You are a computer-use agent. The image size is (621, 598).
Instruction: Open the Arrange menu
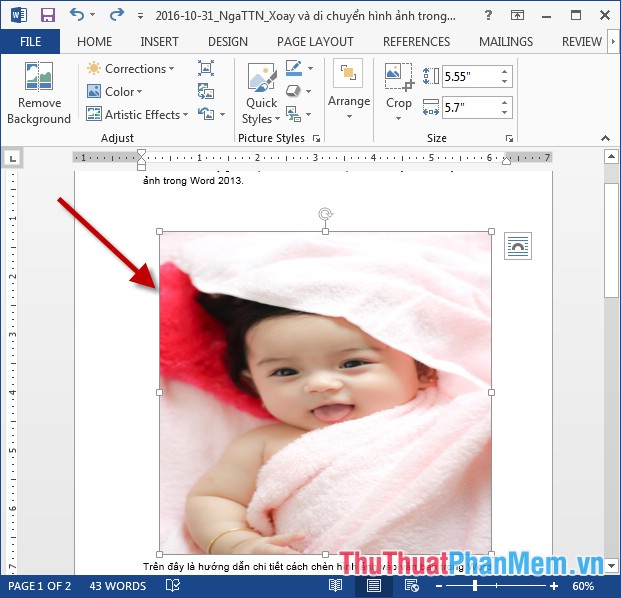349,90
